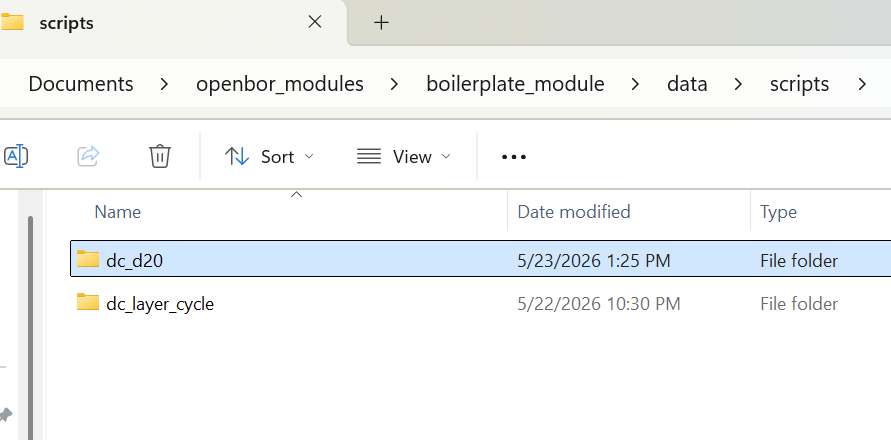Click the dc_layer_cycle folder icon
891x440 pixels.
[88, 302]
